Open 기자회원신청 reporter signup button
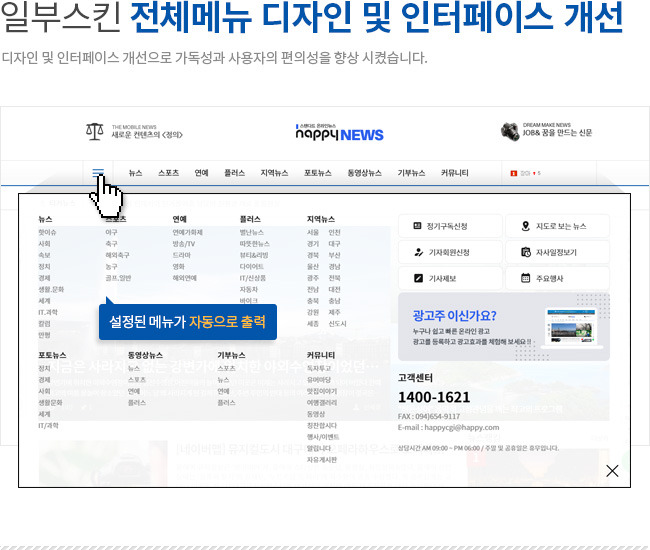This screenshot has height=550, width=650. coord(450,252)
